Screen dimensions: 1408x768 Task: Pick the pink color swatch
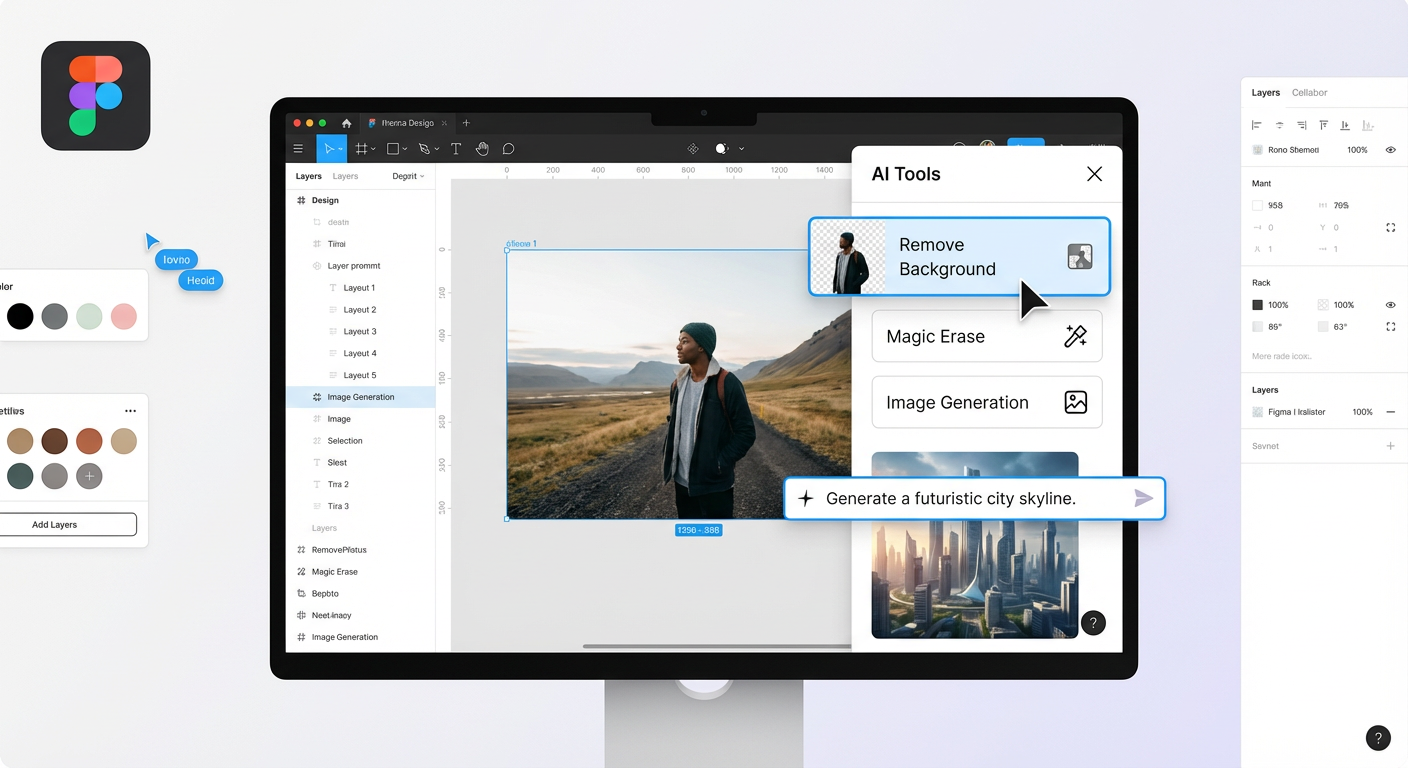123,317
